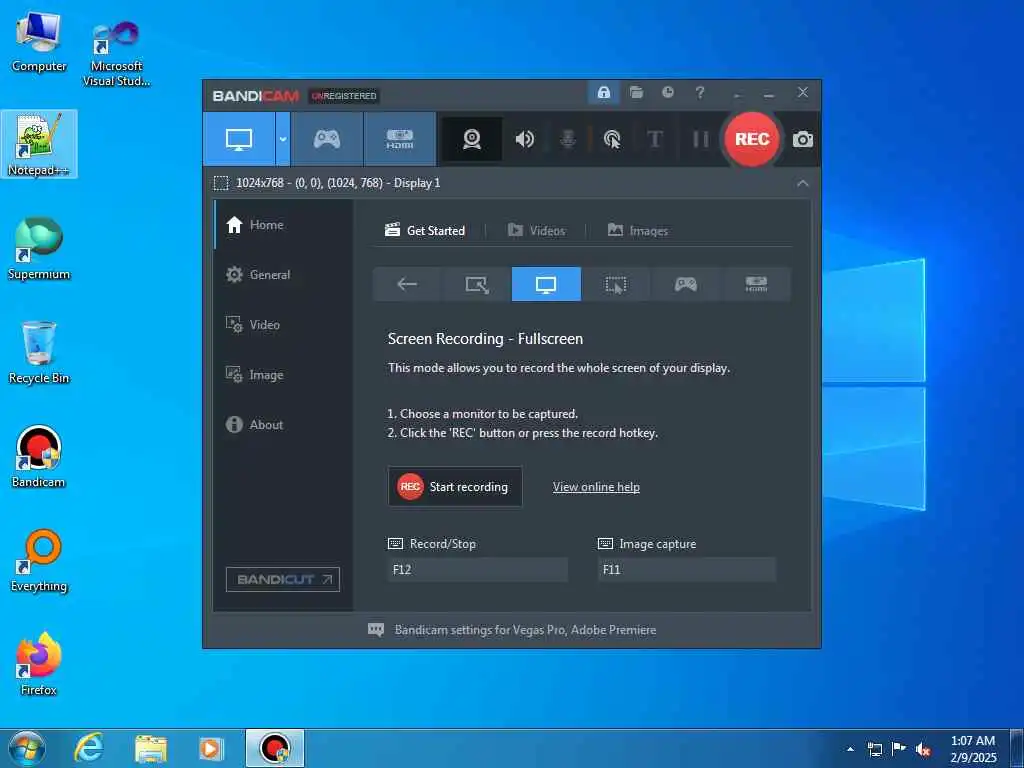1024x768 pixels.
Task: Switch to Get Started tab
Action: [x=425, y=231]
